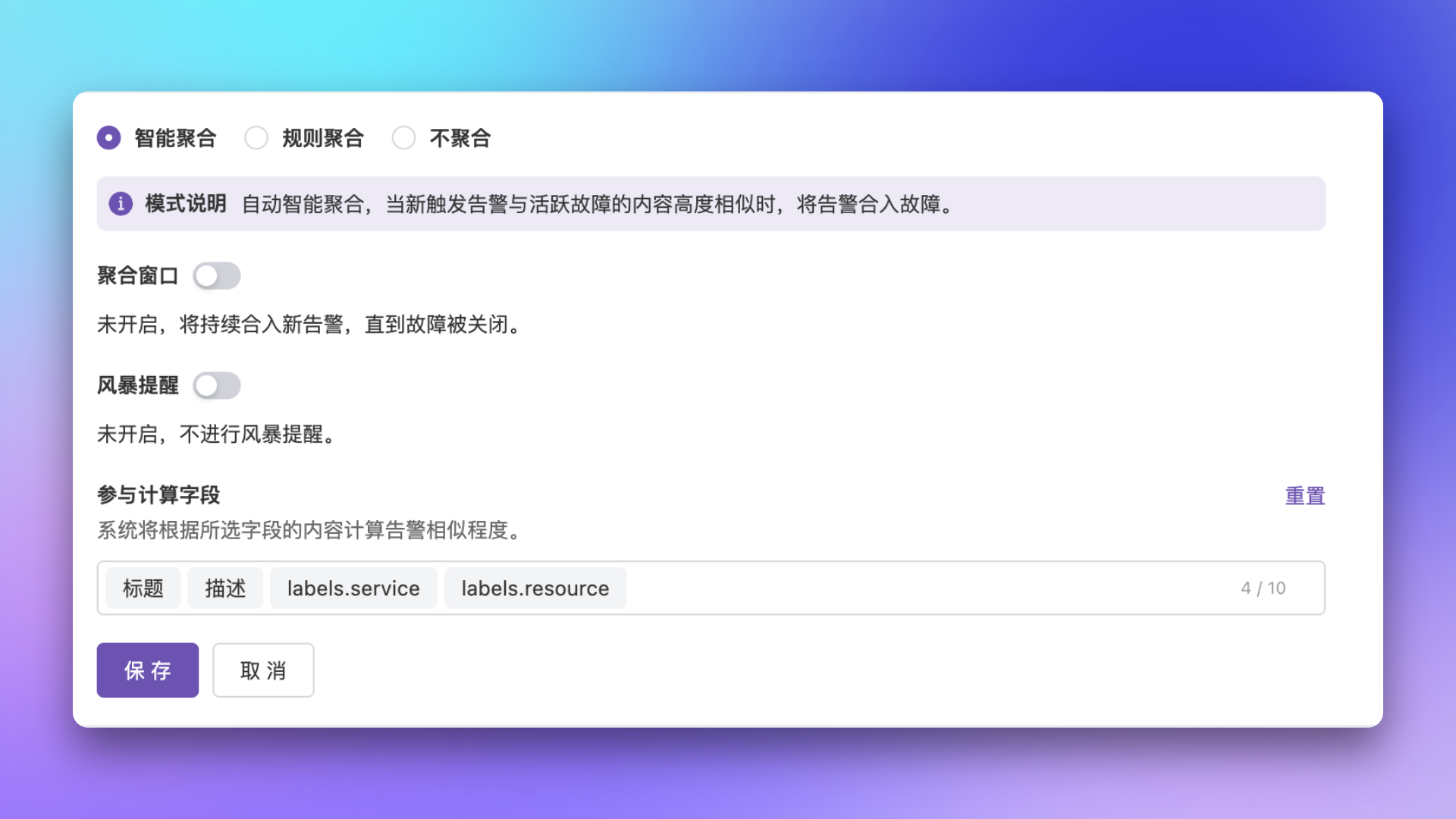Click the 4 / 10 field counter
Image resolution: width=1456 pixels, height=819 pixels.
(x=1263, y=588)
